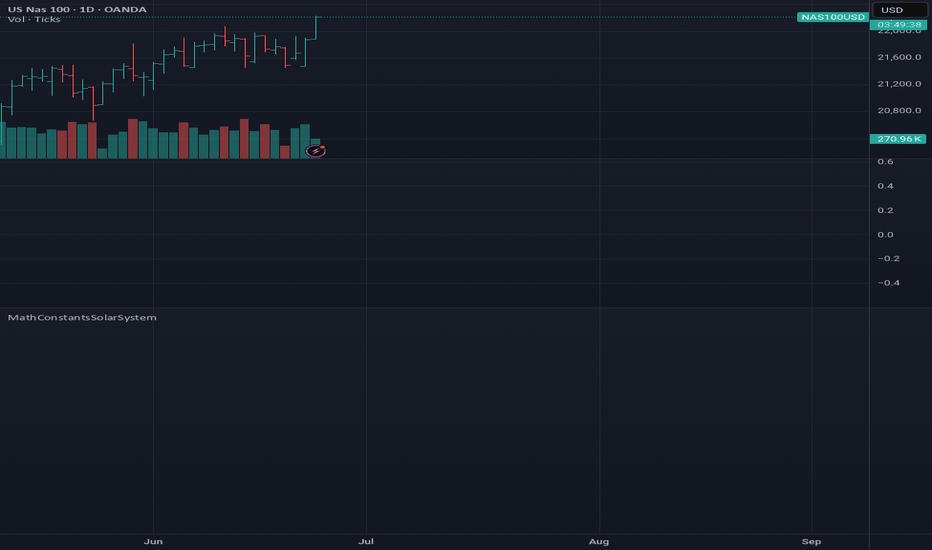The height and width of the screenshot is (550, 932).
Task: Click the 21,600.0 price axis label
Action: click(899, 57)
